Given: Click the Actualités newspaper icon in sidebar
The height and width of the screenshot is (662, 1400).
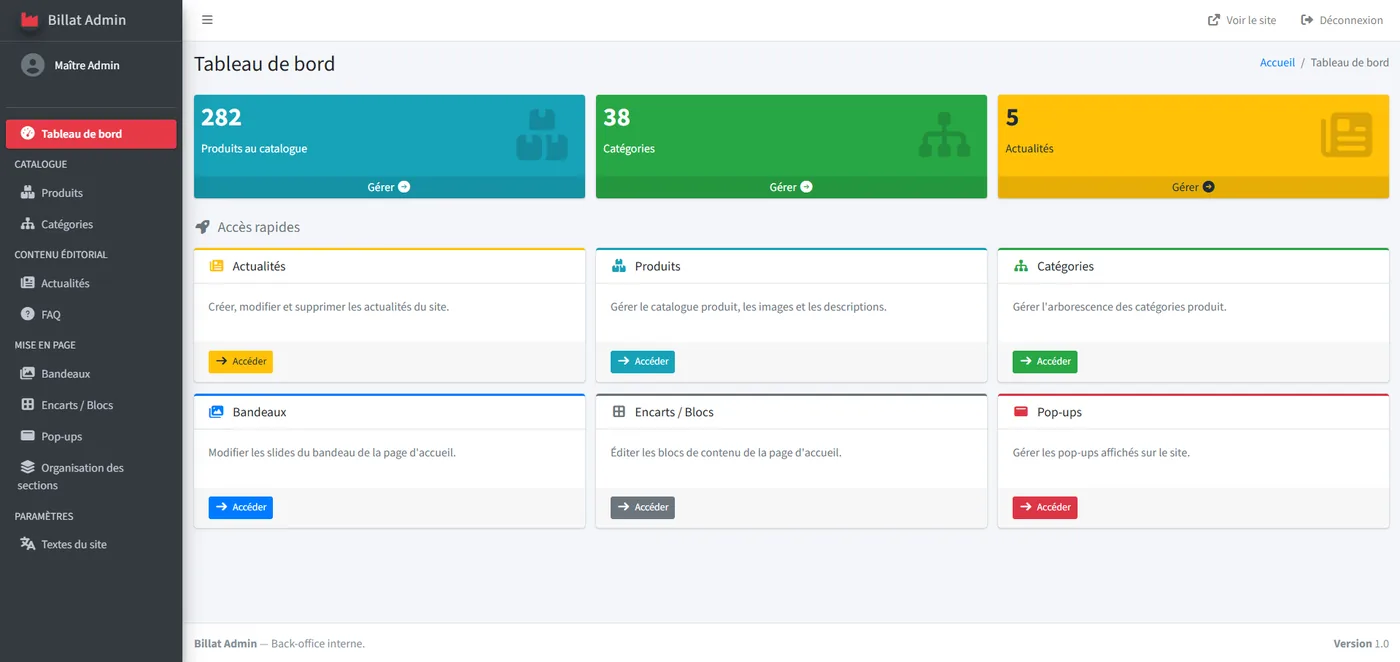Looking at the screenshot, I should pos(28,283).
